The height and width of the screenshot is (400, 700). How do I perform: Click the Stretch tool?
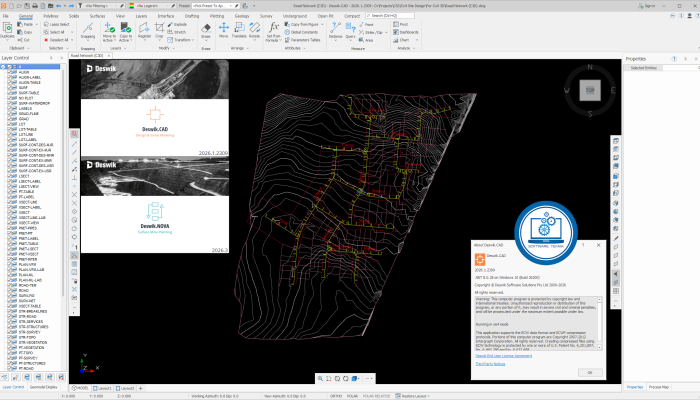tap(177, 32)
